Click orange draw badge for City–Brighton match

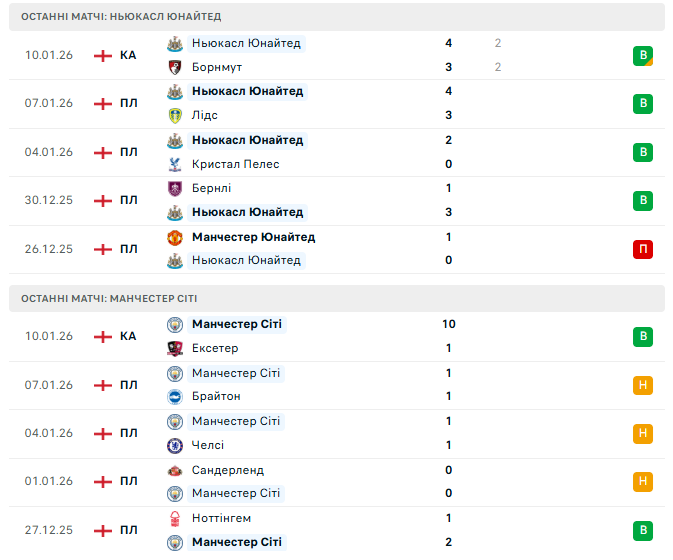pos(643,385)
